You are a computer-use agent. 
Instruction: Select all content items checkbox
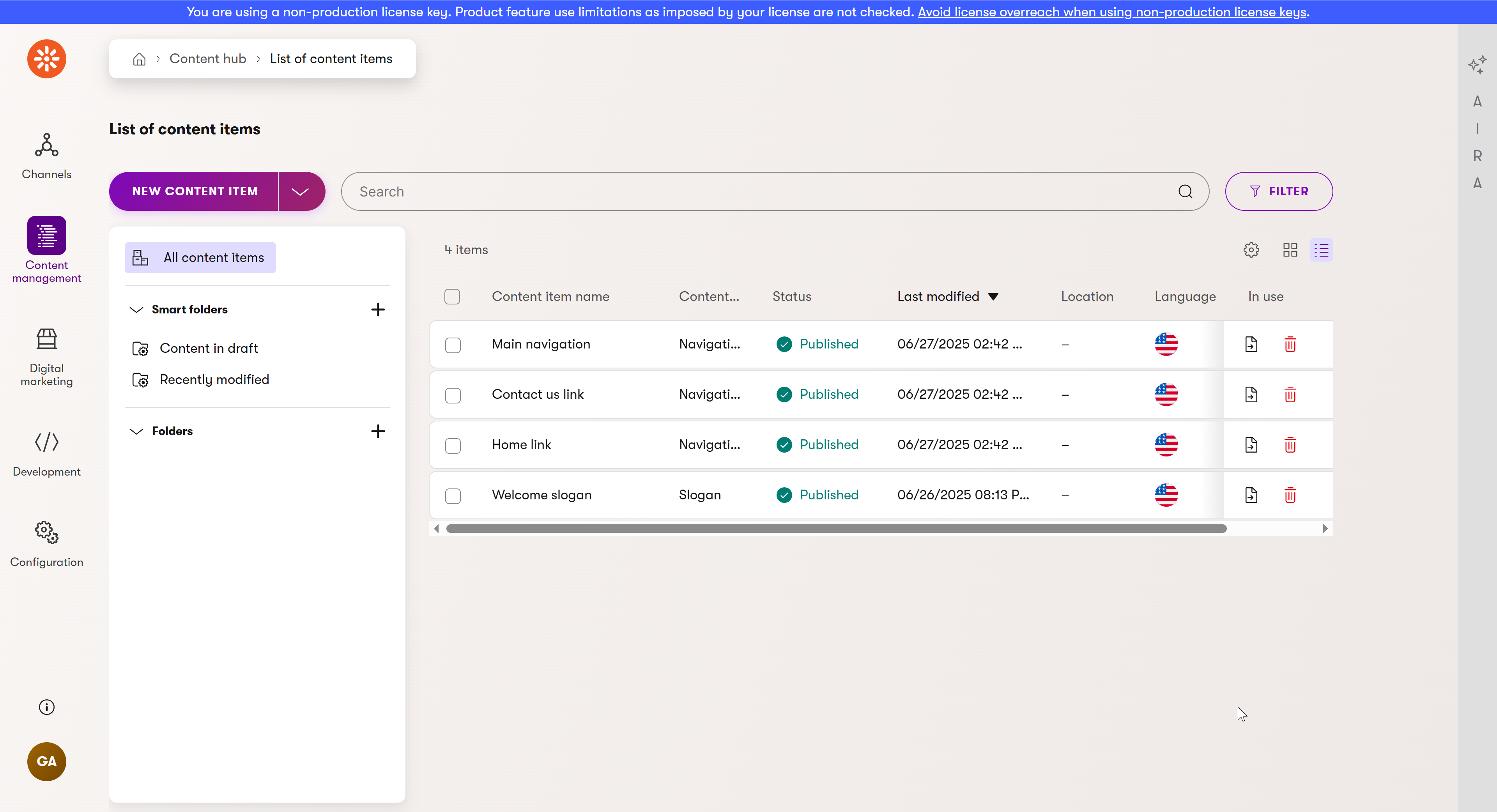[452, 296]
